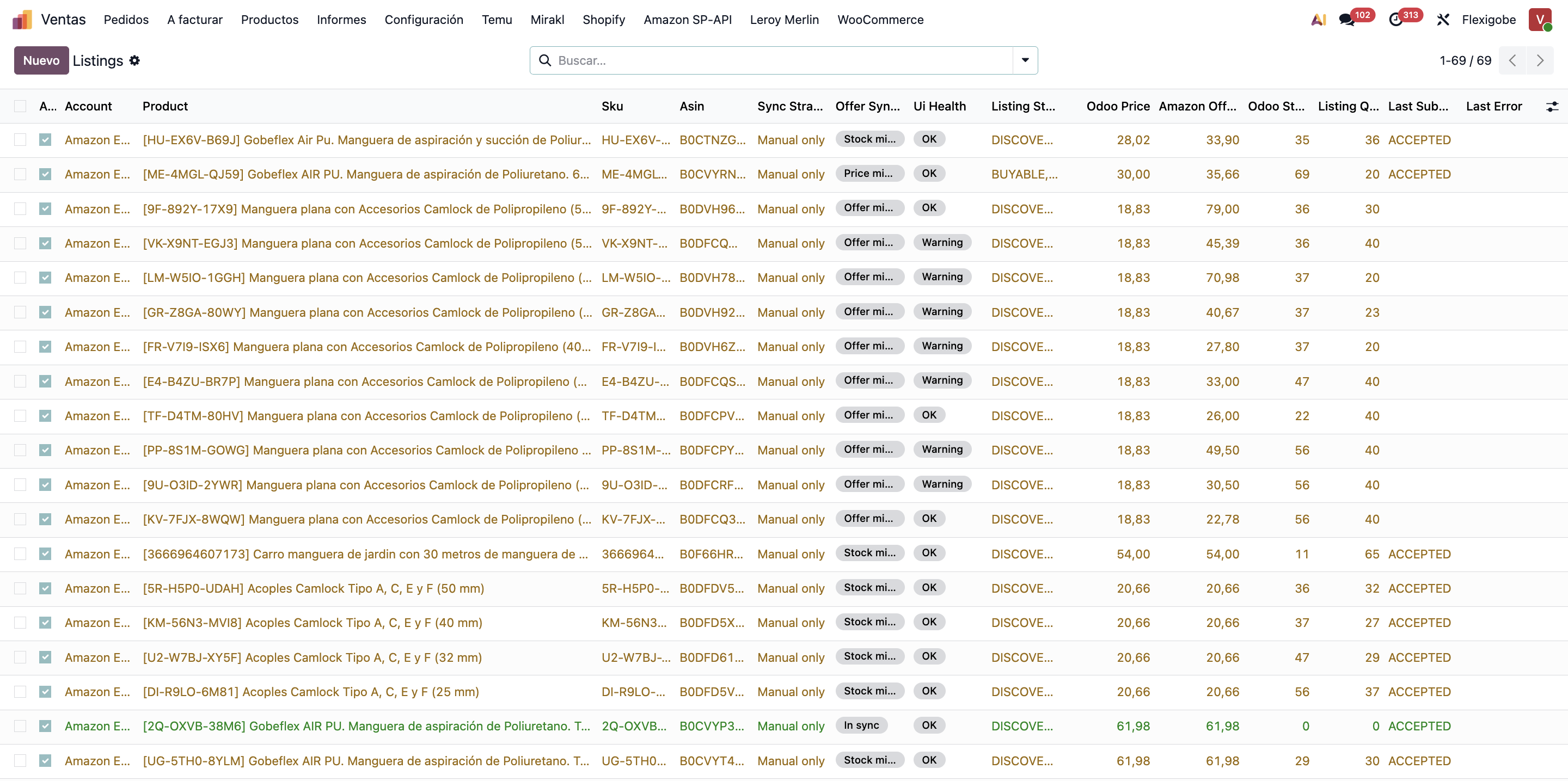Open the DI-R9LO-6M81 Acoples Camlock row

point(310,692)
